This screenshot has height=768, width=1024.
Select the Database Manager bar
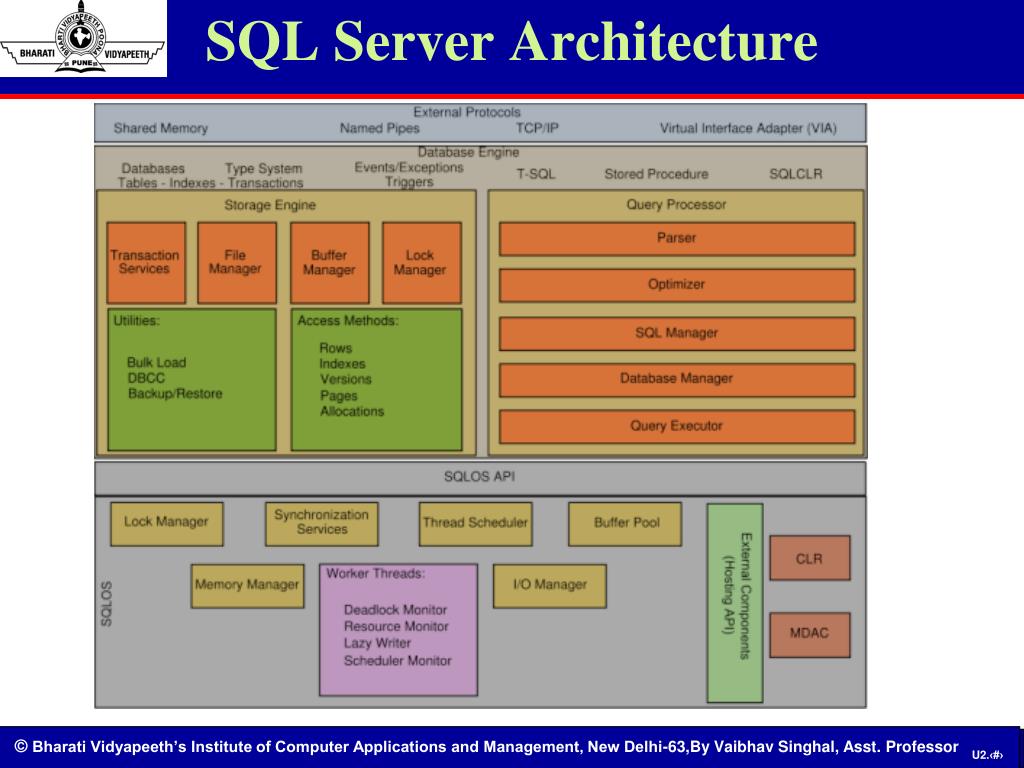(x=677, y=380)
